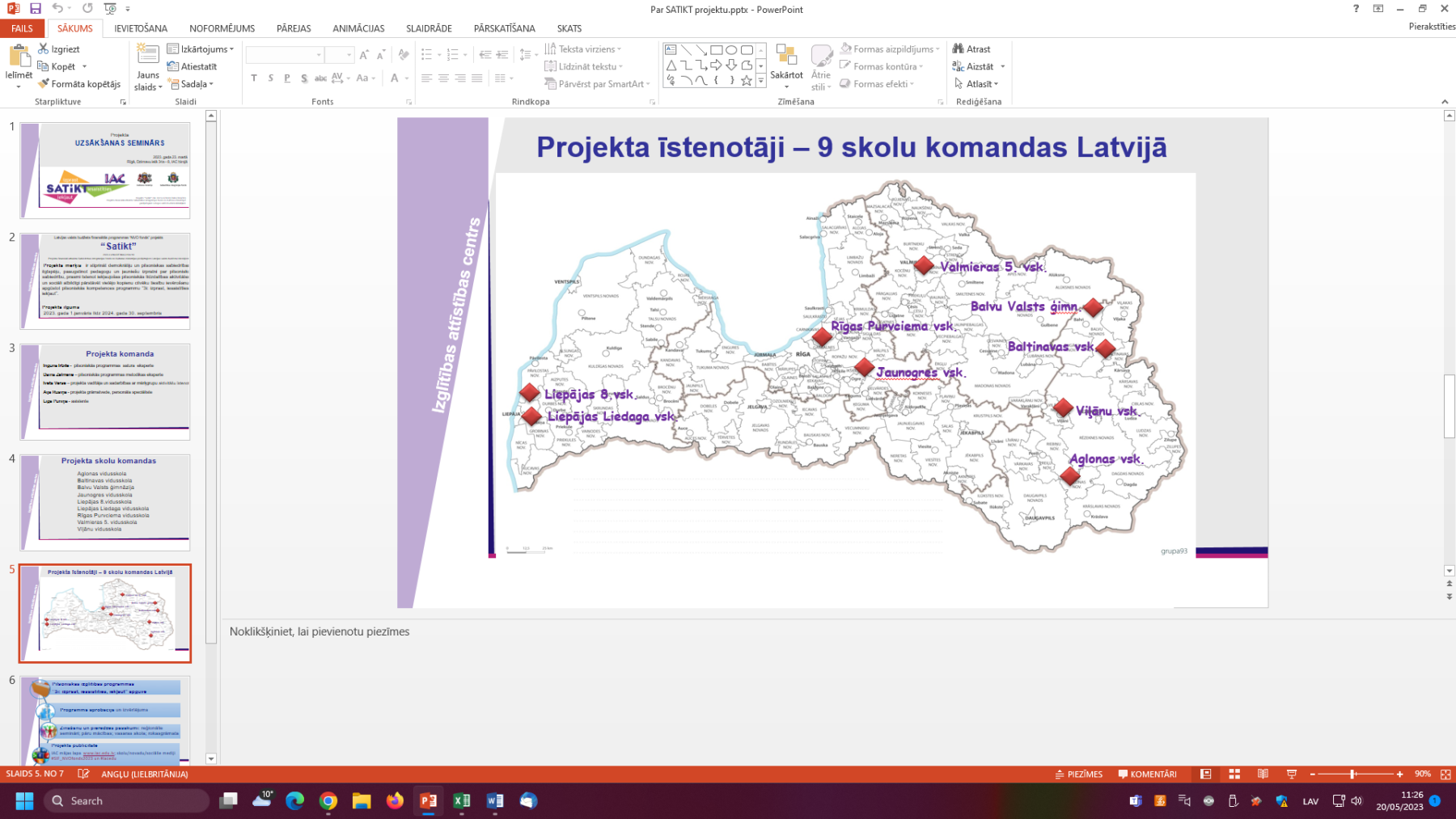Open the Izkārtojums layout dropdown
The width and height of the screenshot is (1456, 819).
point(201,49)
